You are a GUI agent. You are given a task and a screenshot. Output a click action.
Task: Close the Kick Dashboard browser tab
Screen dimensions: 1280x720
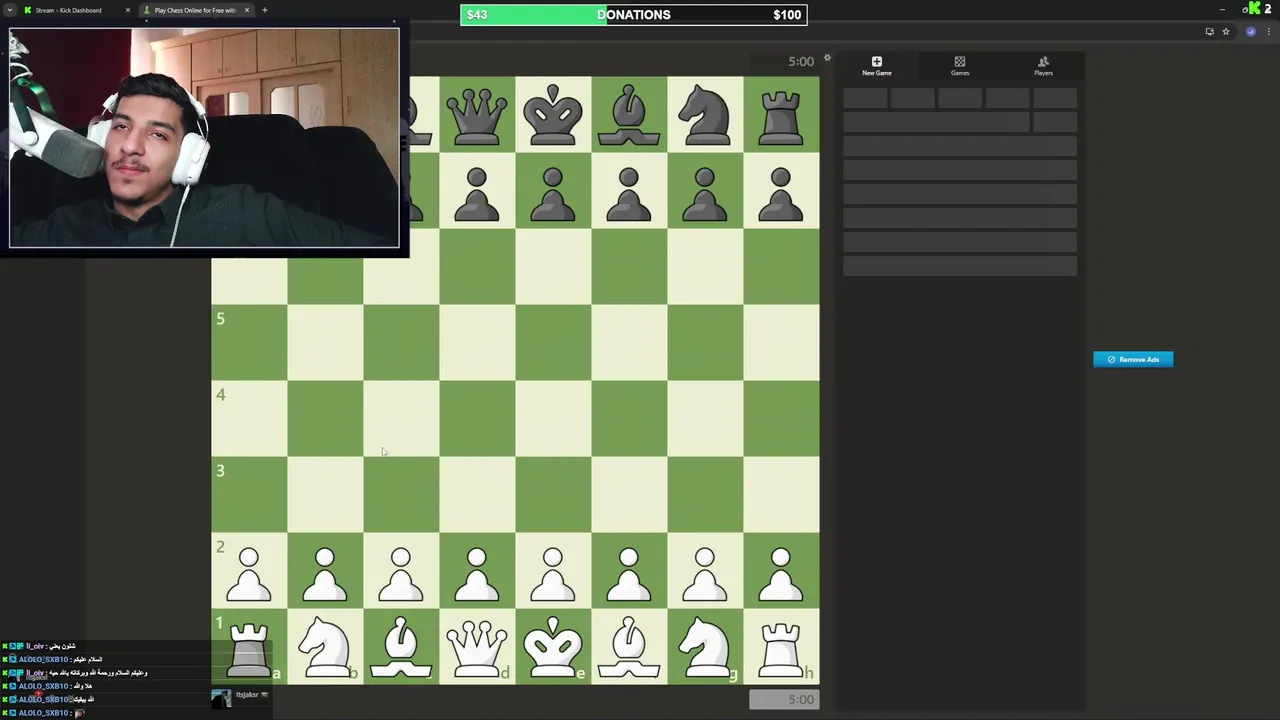(x=128, y=10)
